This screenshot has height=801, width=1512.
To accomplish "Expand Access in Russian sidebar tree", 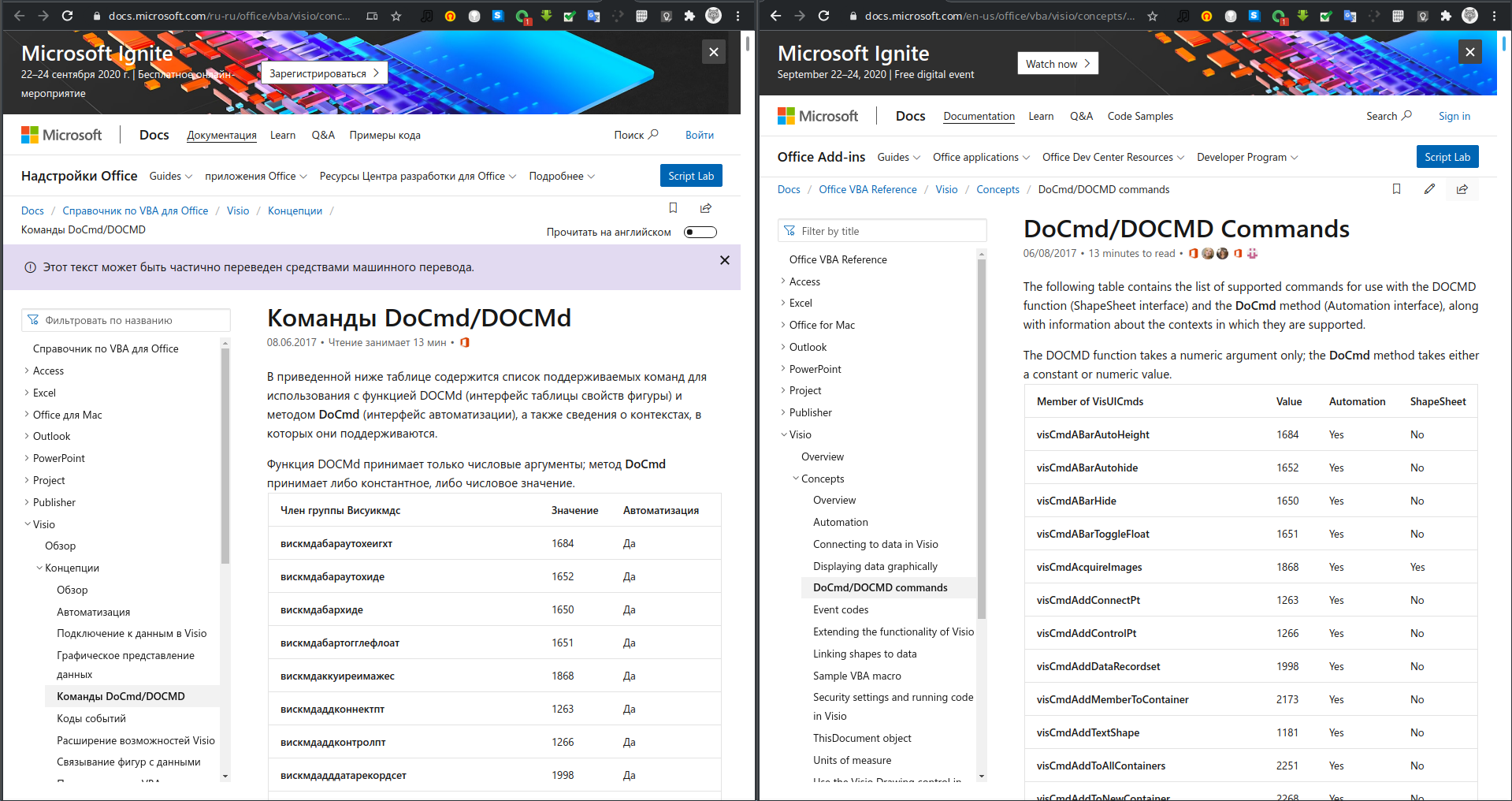I will pyautogui.click(x=27, y=371).
